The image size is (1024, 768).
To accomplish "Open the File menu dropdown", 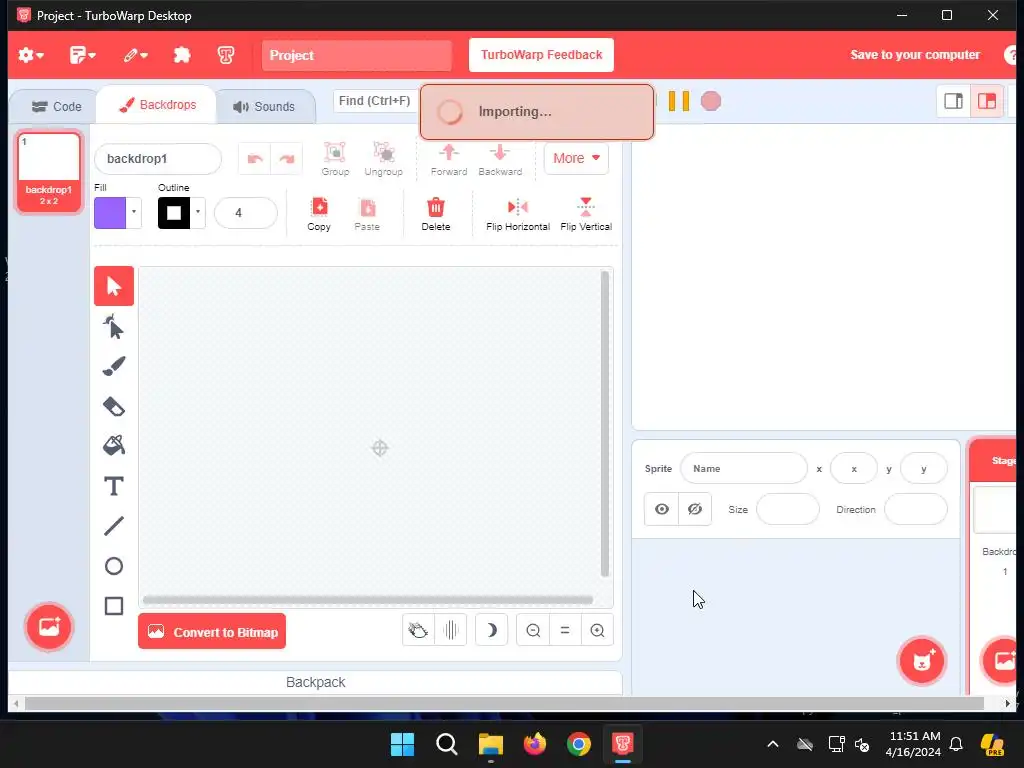I will click(x=82, y=55).
